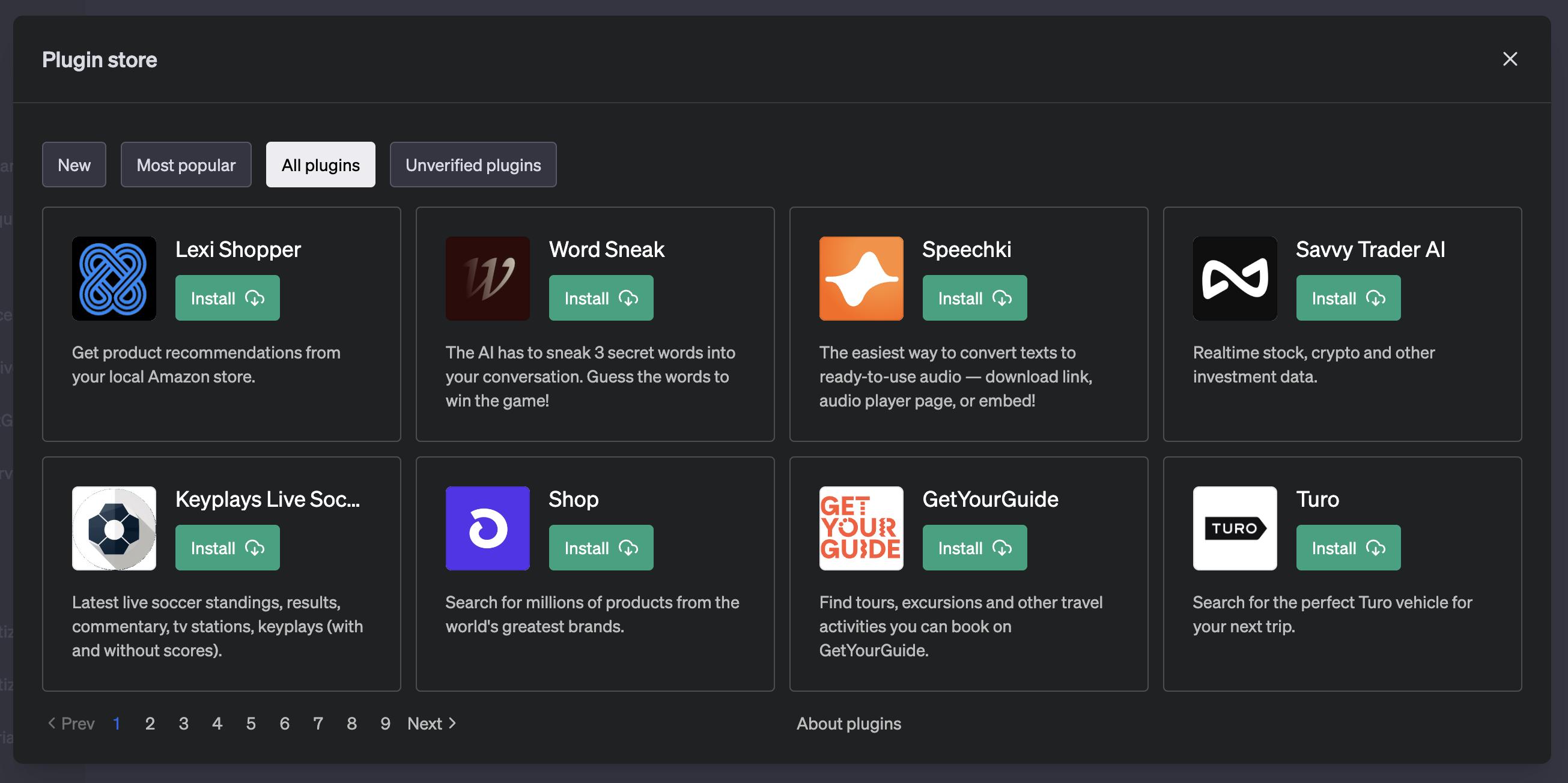Select the New plugins tab
This screenshot has height=783, width=1568.
74,164
